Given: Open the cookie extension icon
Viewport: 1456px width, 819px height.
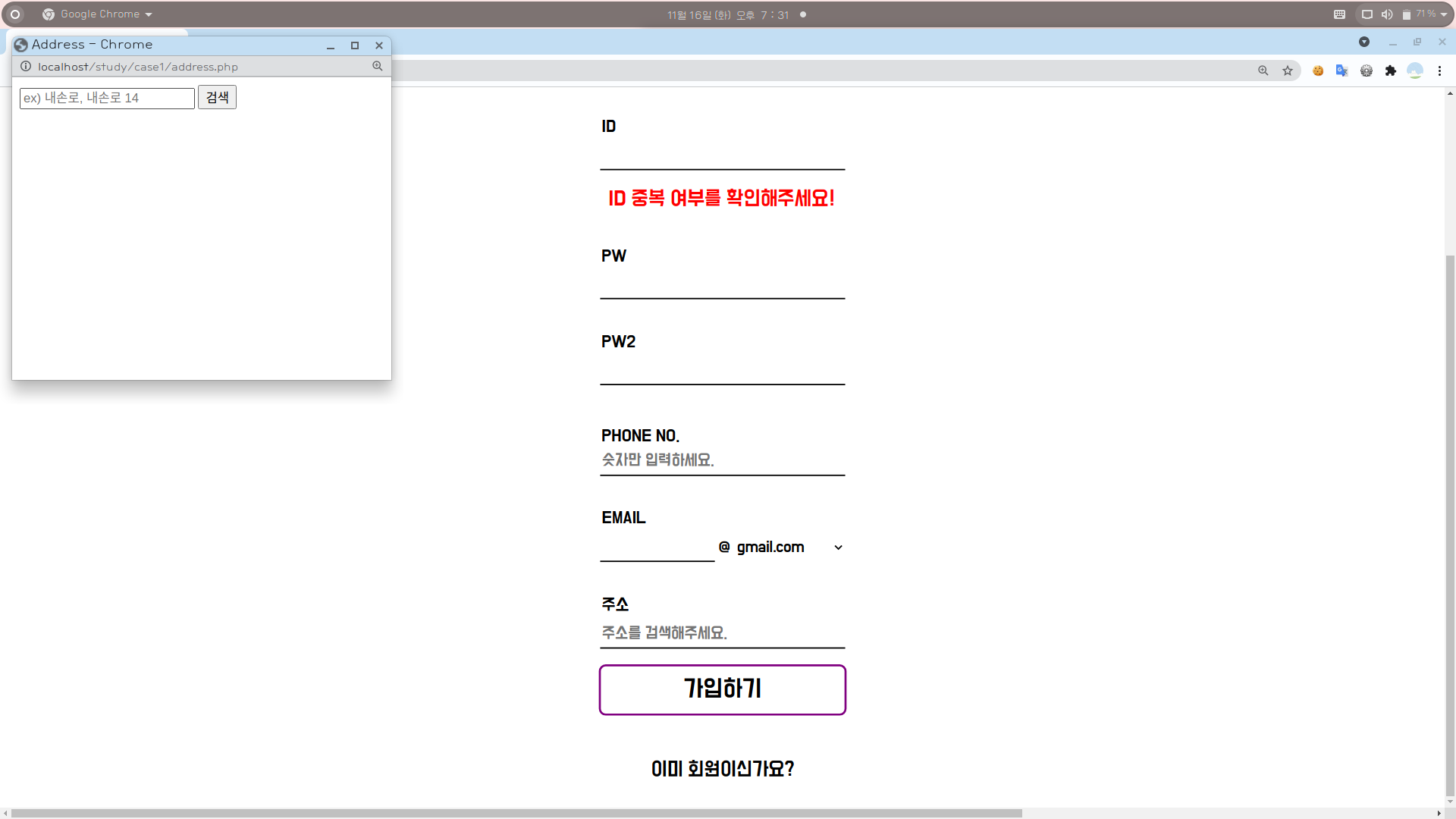Looking at the screenshot, I should [x=1318, y=71].
